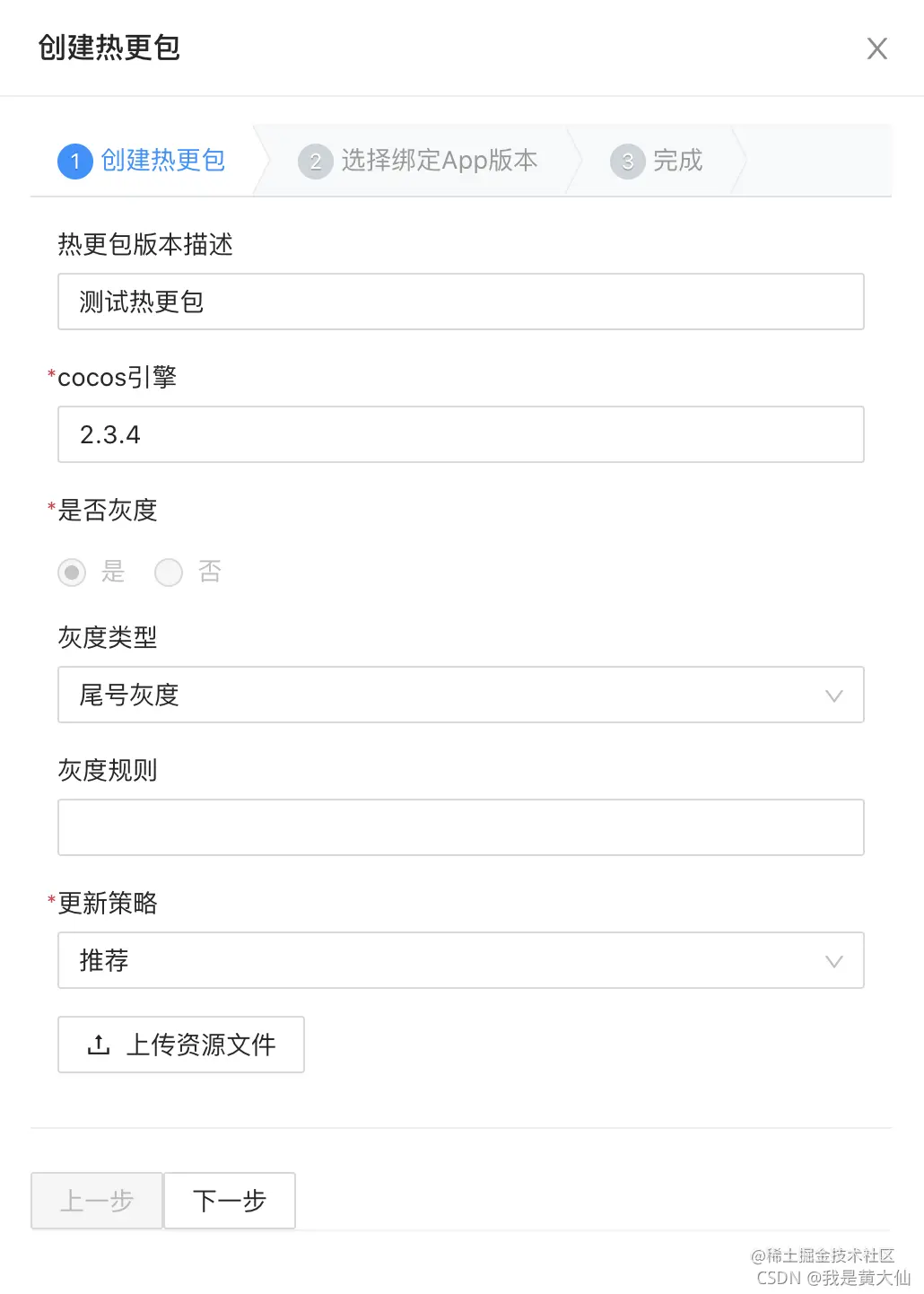The width and height of the screenshot is (924, 1294).
Task: Click the disabled 上一步 button
Action: 96,1201
